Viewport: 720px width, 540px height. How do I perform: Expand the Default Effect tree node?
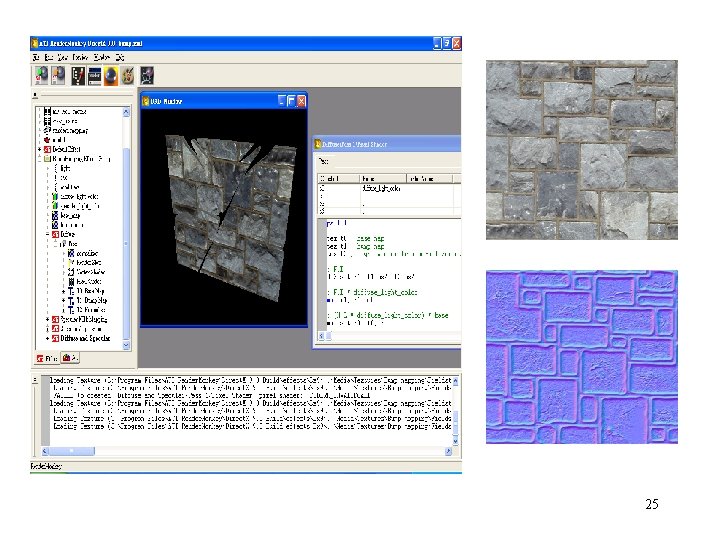[x=39, y=149]
